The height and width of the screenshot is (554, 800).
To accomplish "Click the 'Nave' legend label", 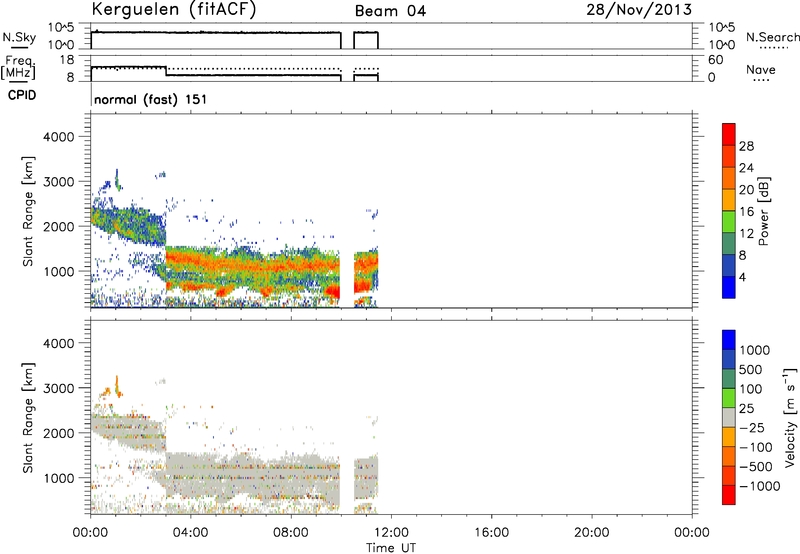I will pos(761,70).
